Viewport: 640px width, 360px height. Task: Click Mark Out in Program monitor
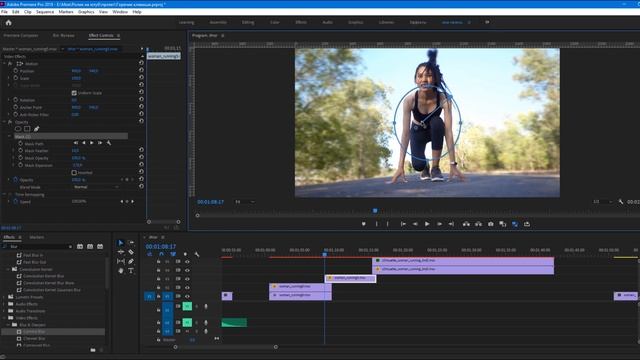(x=388, y=224)
